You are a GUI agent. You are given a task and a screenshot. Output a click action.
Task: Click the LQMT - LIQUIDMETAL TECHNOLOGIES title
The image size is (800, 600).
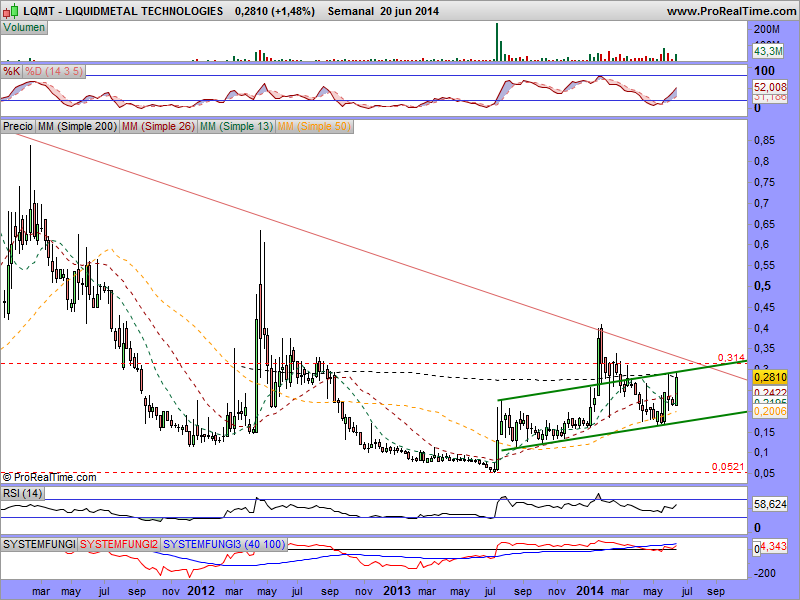[123, 11]
